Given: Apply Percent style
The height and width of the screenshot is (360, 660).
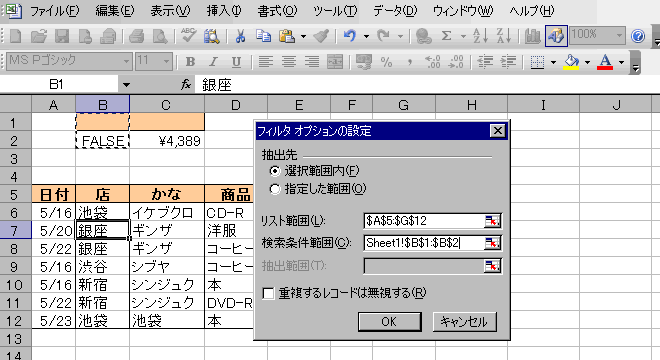Looking at the screenshot, I should (386, 62).
